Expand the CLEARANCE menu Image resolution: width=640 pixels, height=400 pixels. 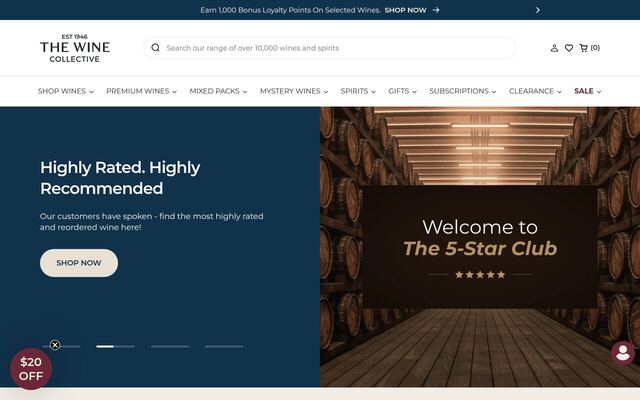pyautogui.click(x=535, y=91)
